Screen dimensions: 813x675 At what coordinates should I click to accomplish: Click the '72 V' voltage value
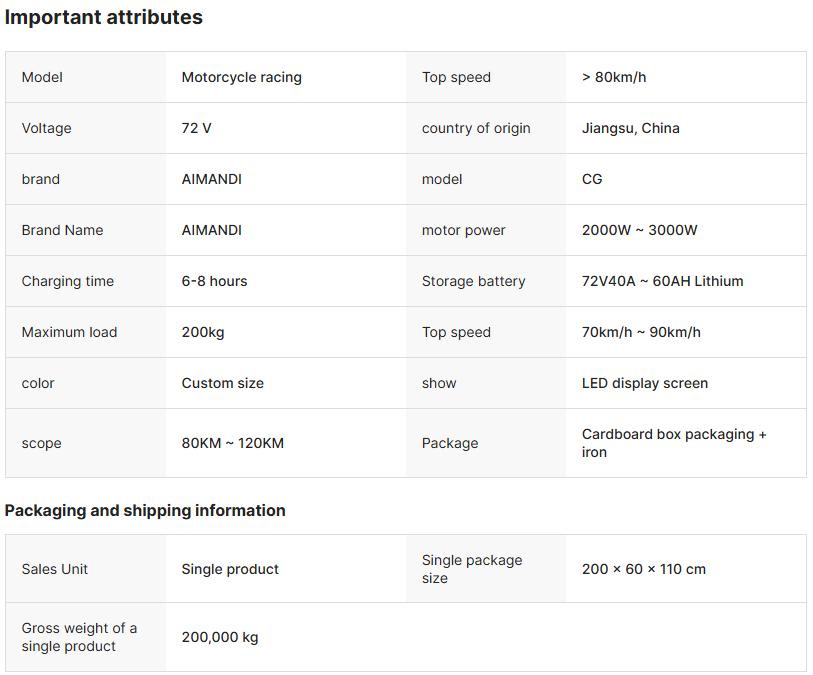(196, 128)
